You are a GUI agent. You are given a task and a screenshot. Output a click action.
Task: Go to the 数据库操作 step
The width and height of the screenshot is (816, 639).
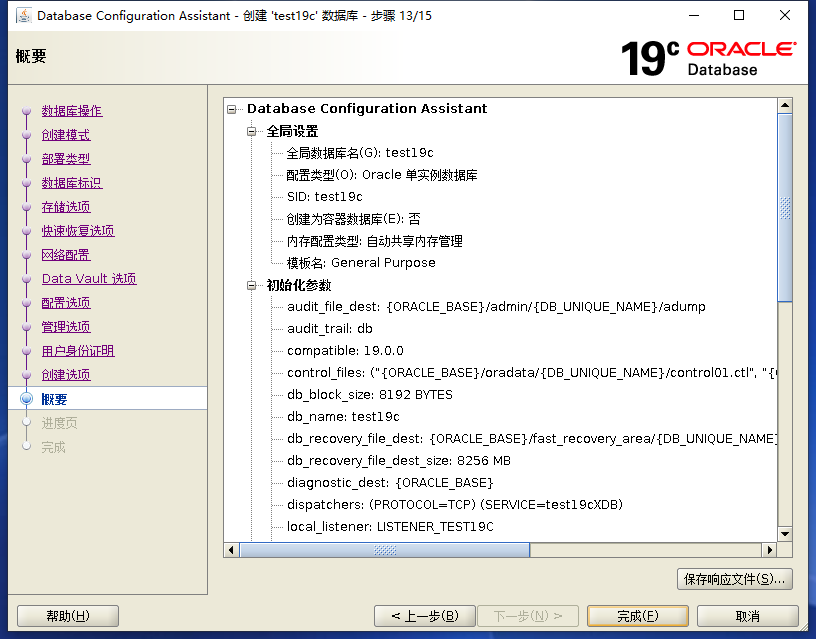click(x=72, y=111)
